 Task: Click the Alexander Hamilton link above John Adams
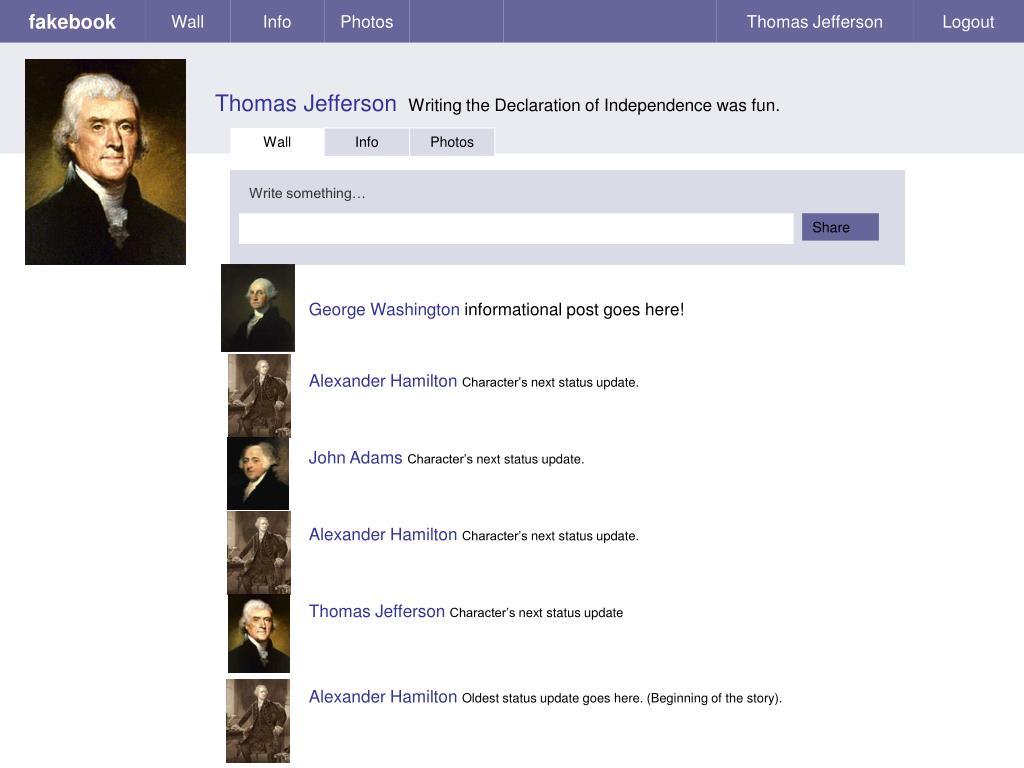click(x=383, y=381)
